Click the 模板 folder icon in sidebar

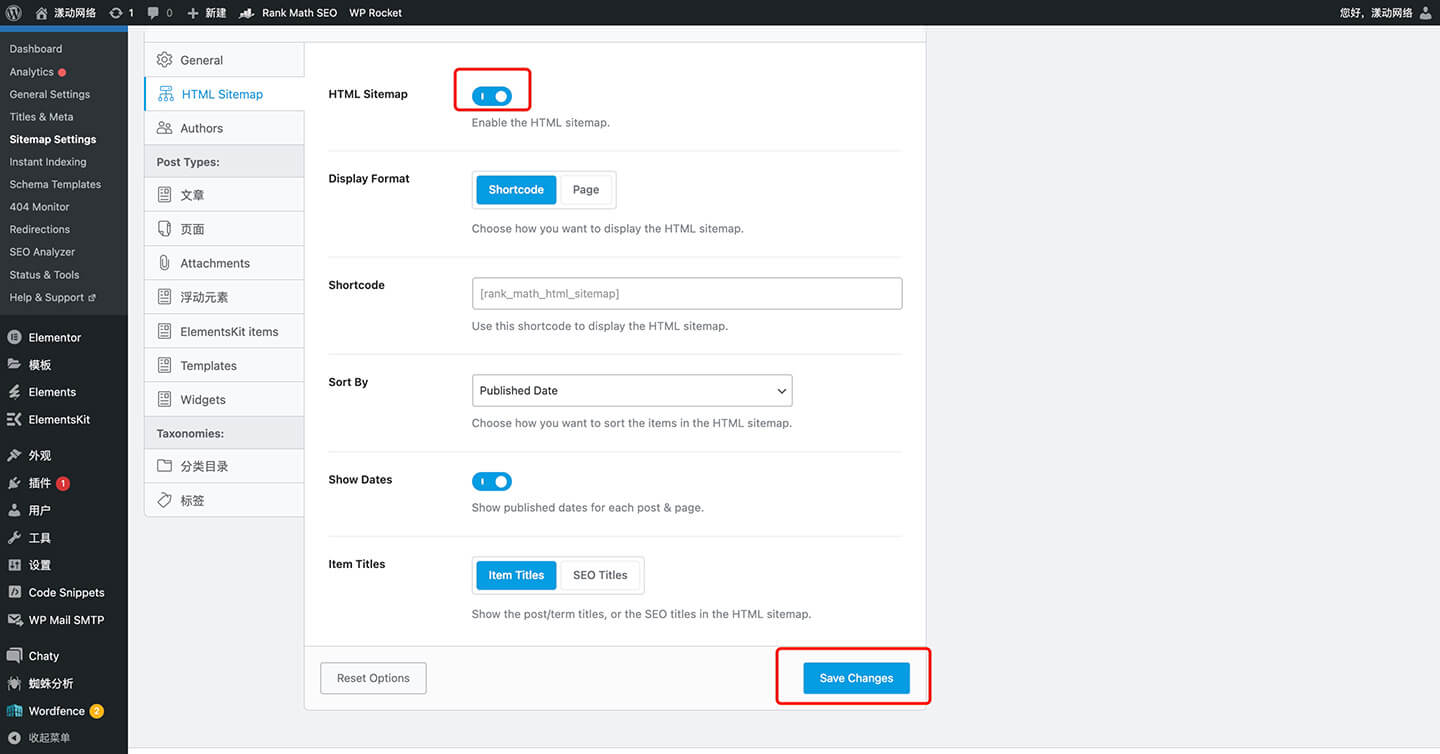[x=14, y=365]
